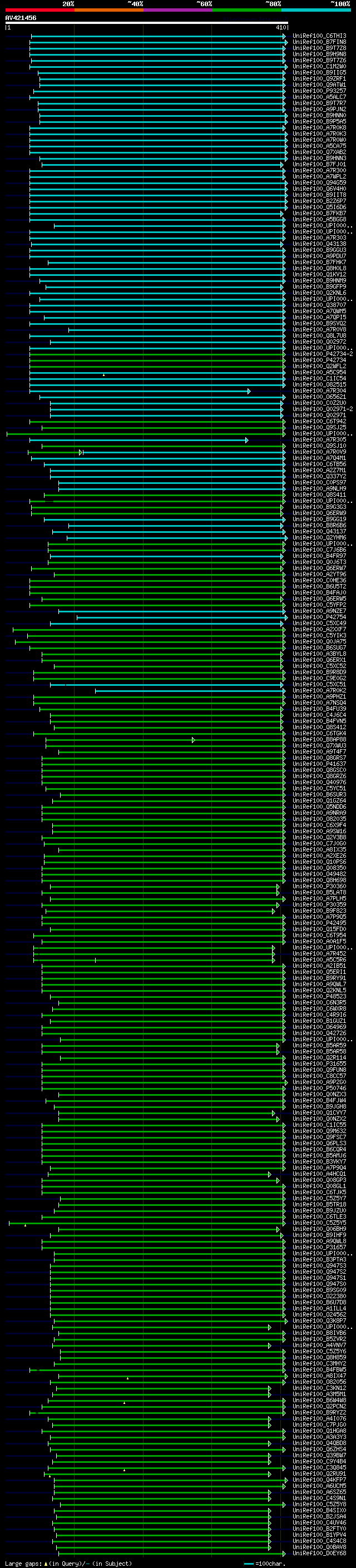Select hit UniRef100_B7FIN8

tap(319, 42)
